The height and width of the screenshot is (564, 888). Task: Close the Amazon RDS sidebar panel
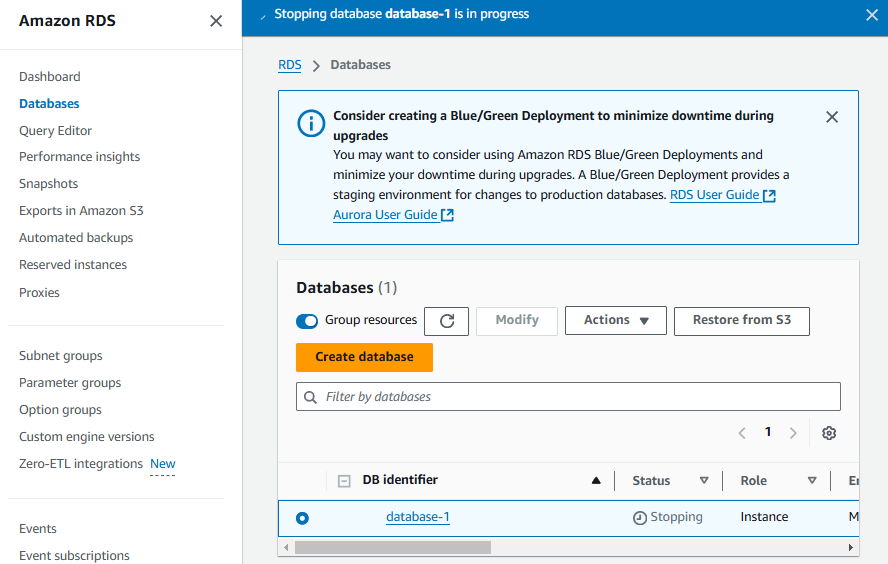(216, 21)
